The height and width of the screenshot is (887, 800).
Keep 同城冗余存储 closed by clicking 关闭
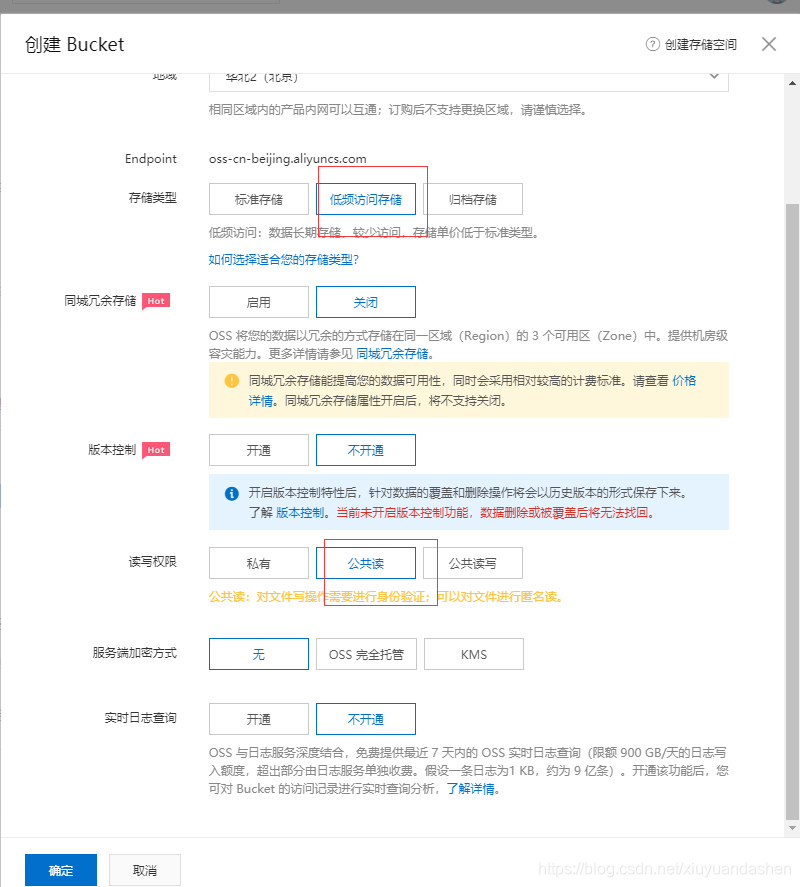[365, 302]
